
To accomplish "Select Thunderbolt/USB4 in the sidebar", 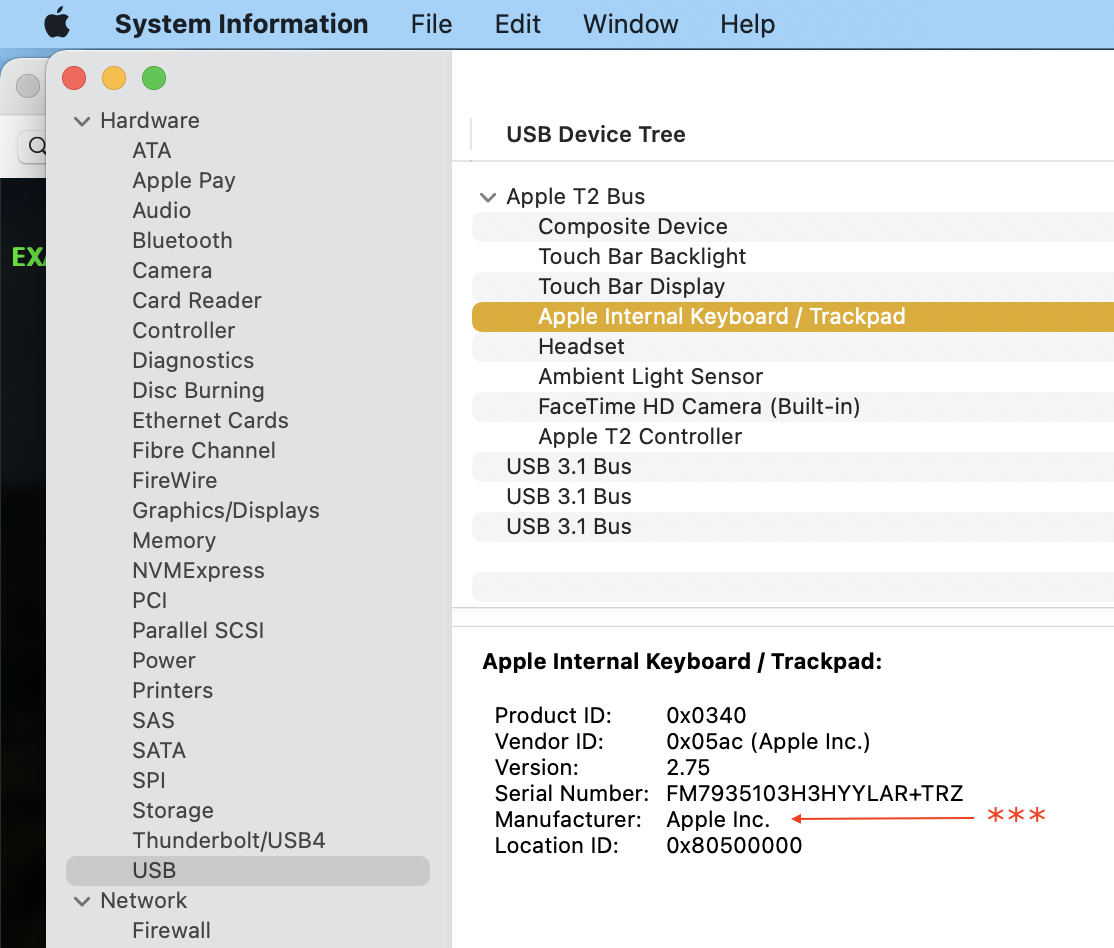I will coord(229,840).
